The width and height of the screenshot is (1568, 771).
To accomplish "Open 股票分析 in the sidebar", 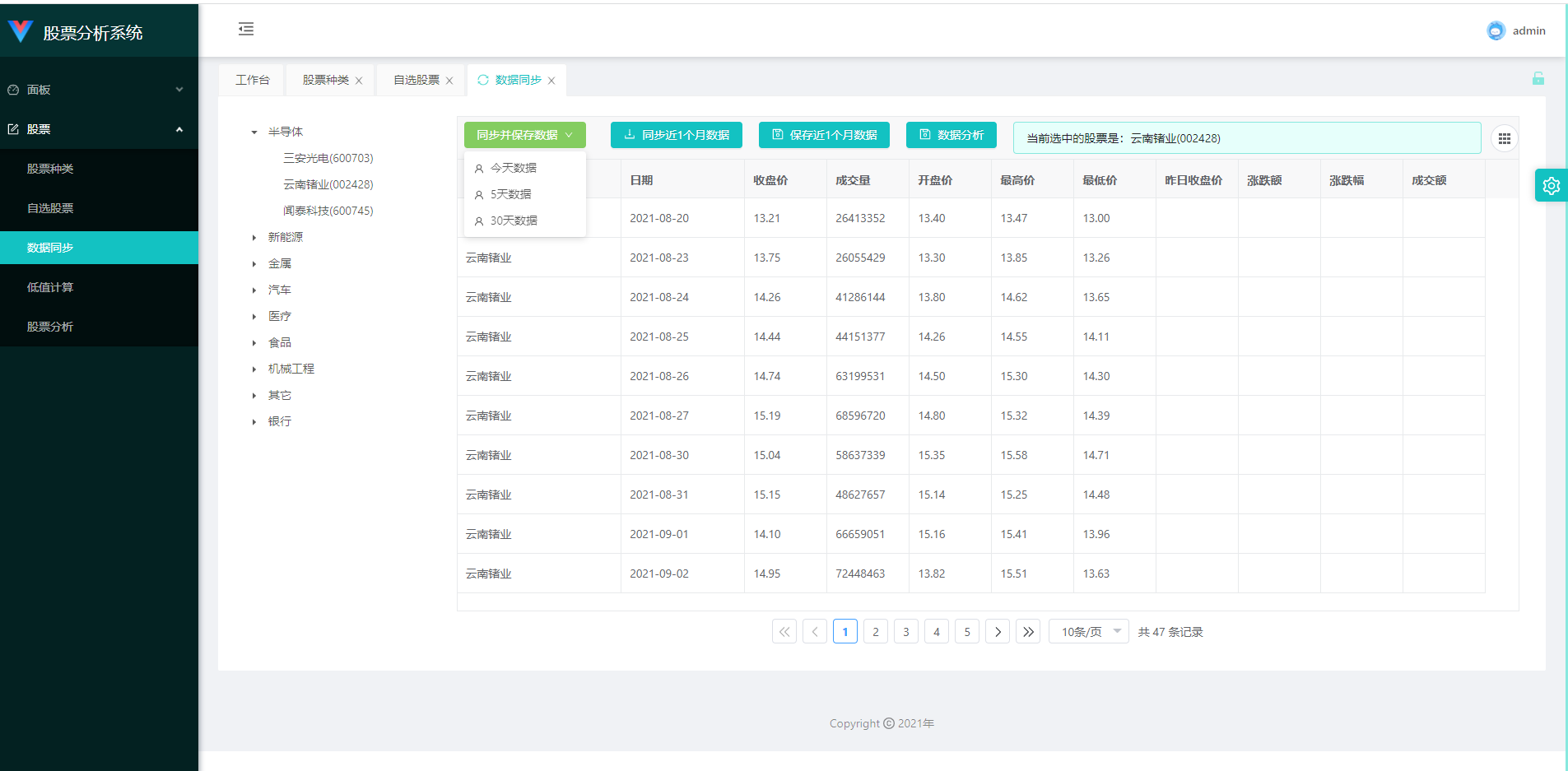I will pyautogui.click(x=99, y=327).
